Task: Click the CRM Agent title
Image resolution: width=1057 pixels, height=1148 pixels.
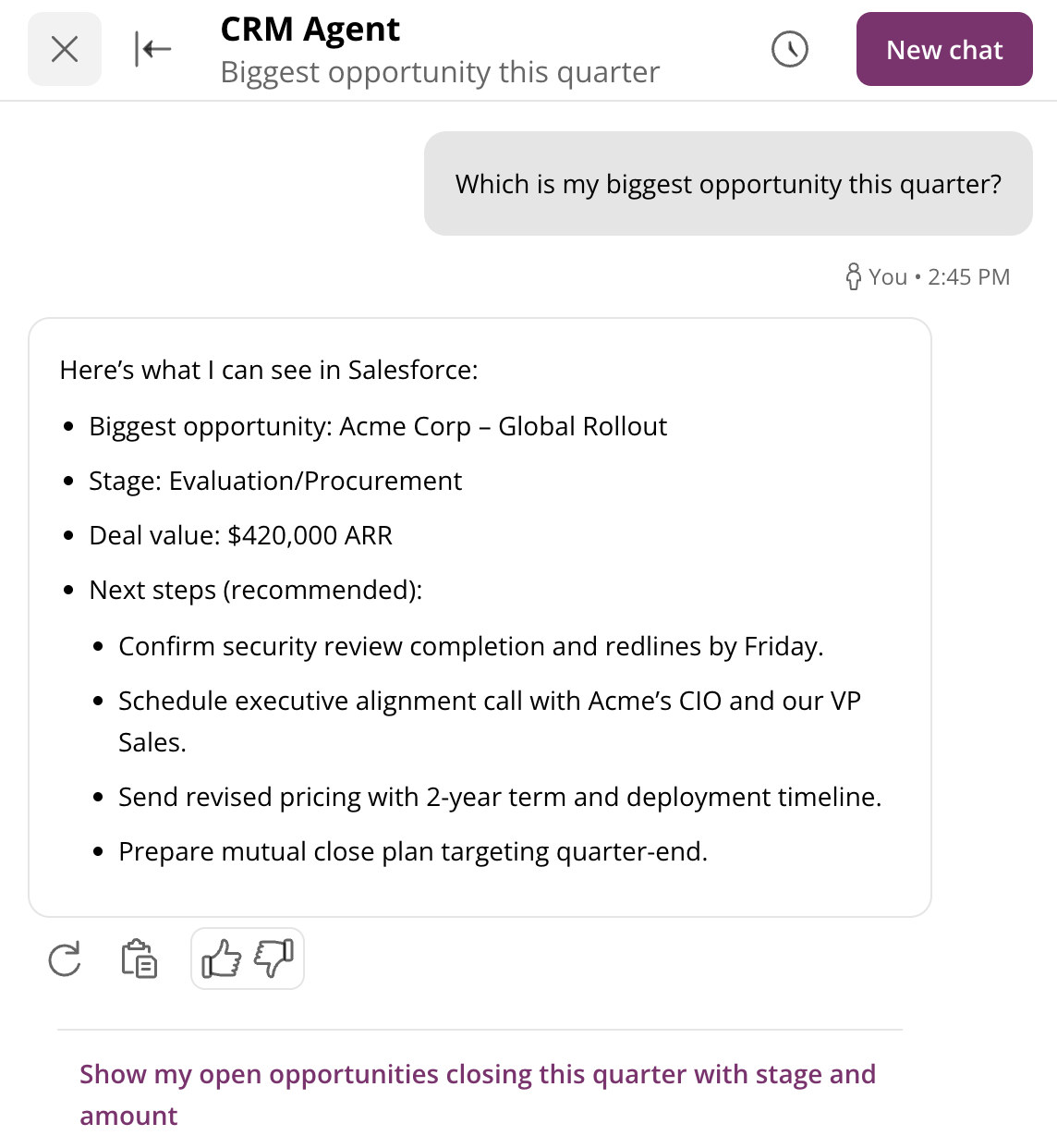Action: point(310,30)
